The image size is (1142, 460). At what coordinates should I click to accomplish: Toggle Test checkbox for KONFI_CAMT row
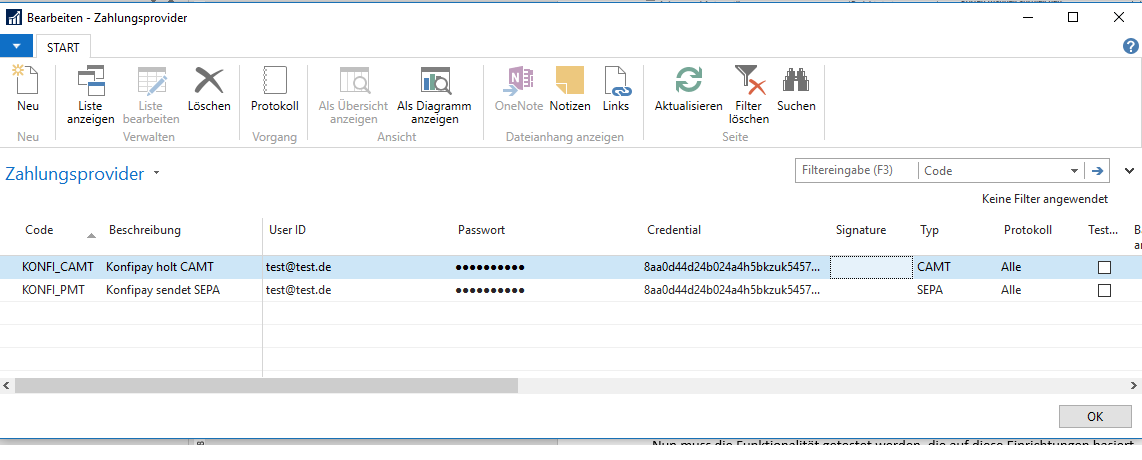(x=1104, y=267)
